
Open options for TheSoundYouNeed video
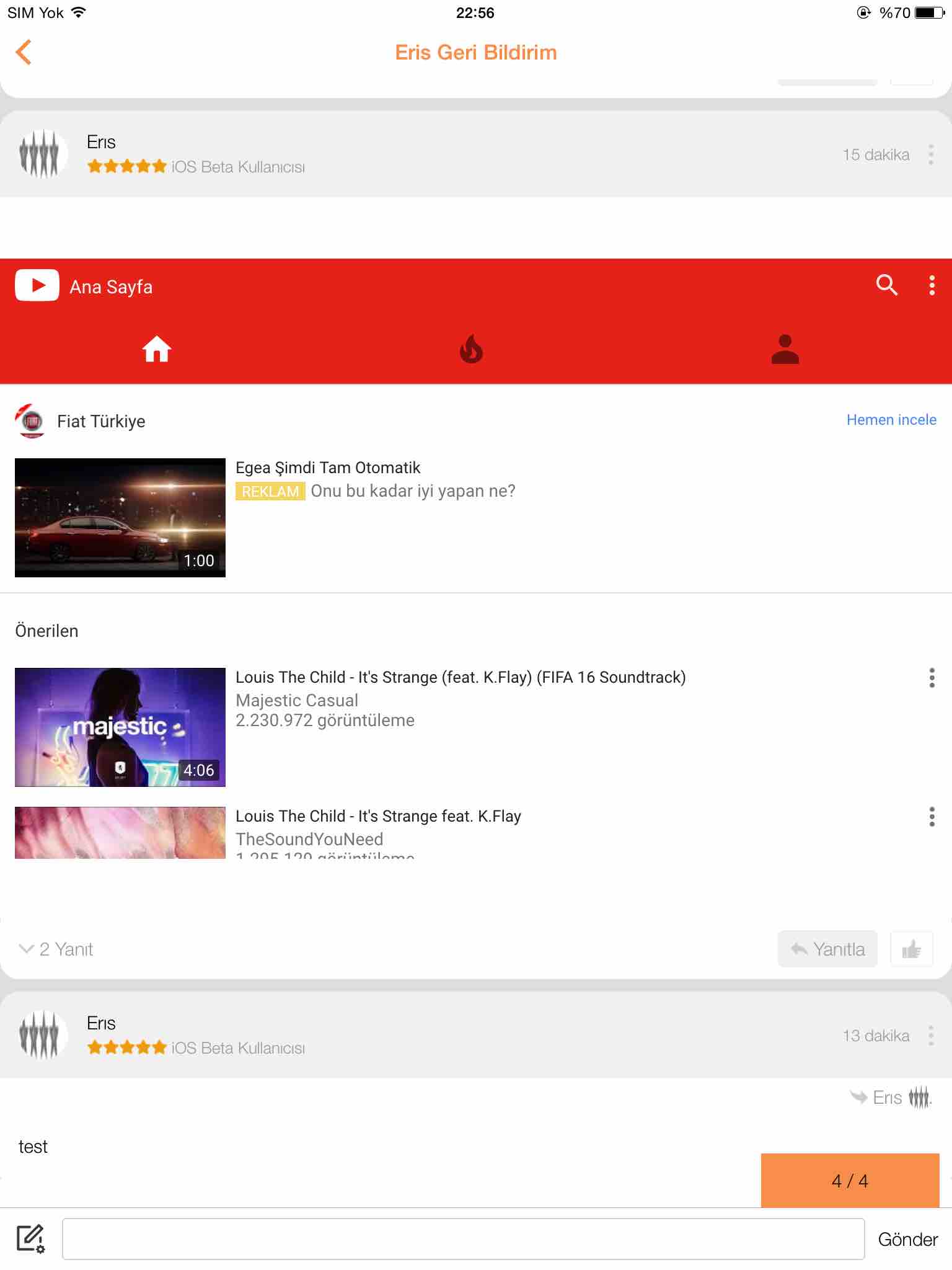coord(932,817)
